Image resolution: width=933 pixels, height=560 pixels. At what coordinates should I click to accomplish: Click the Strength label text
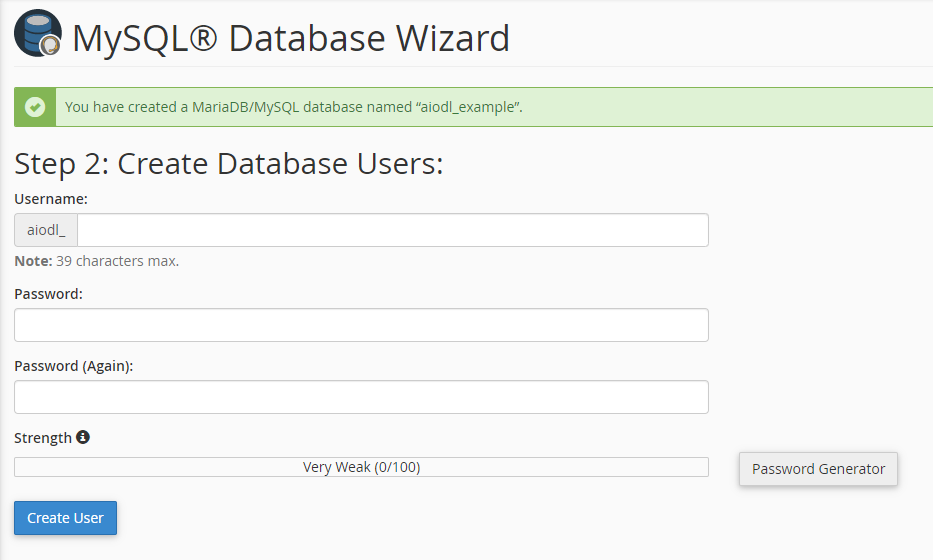click(x=43, y=438)
